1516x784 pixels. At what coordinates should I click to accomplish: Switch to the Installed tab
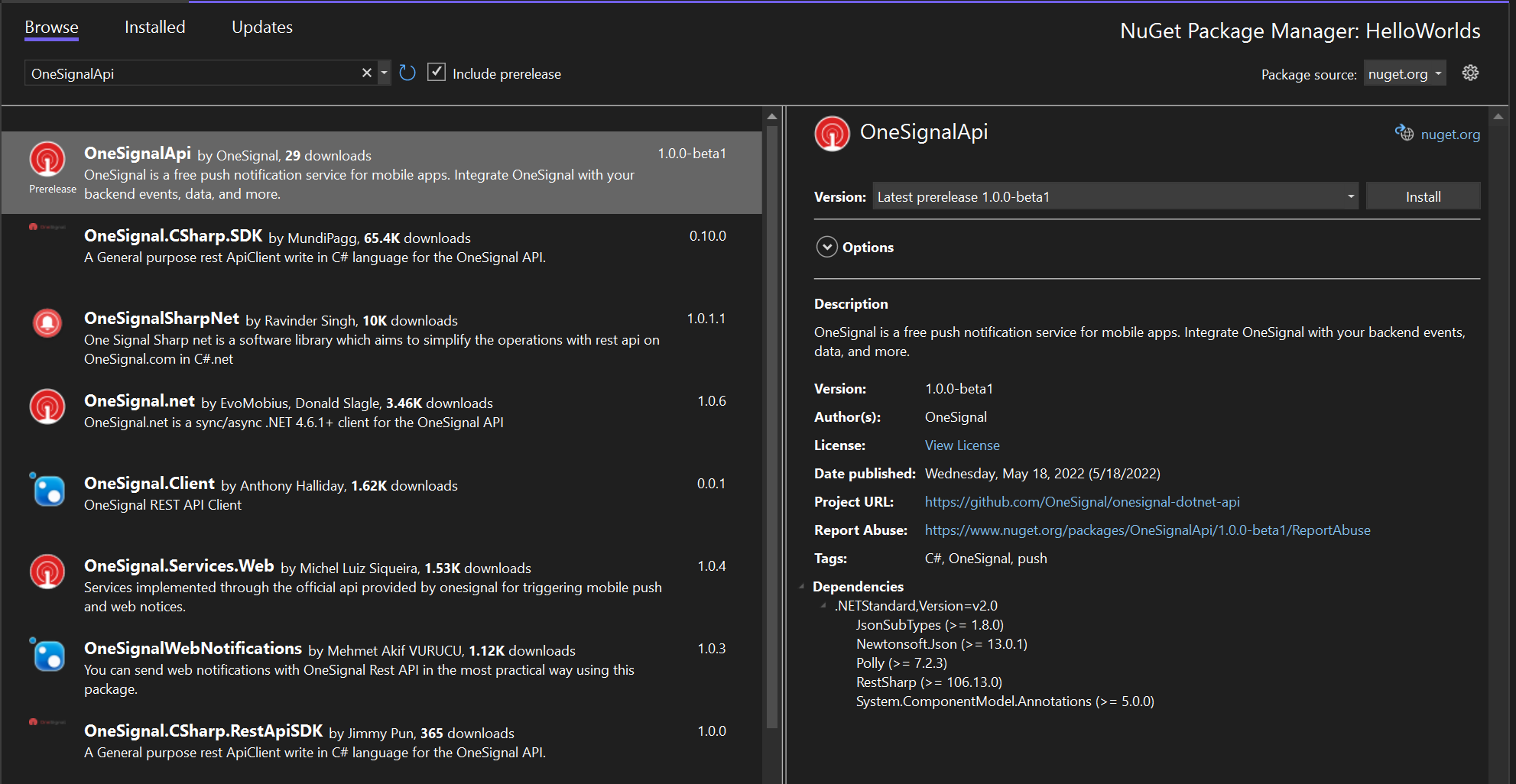coord(154,27)
